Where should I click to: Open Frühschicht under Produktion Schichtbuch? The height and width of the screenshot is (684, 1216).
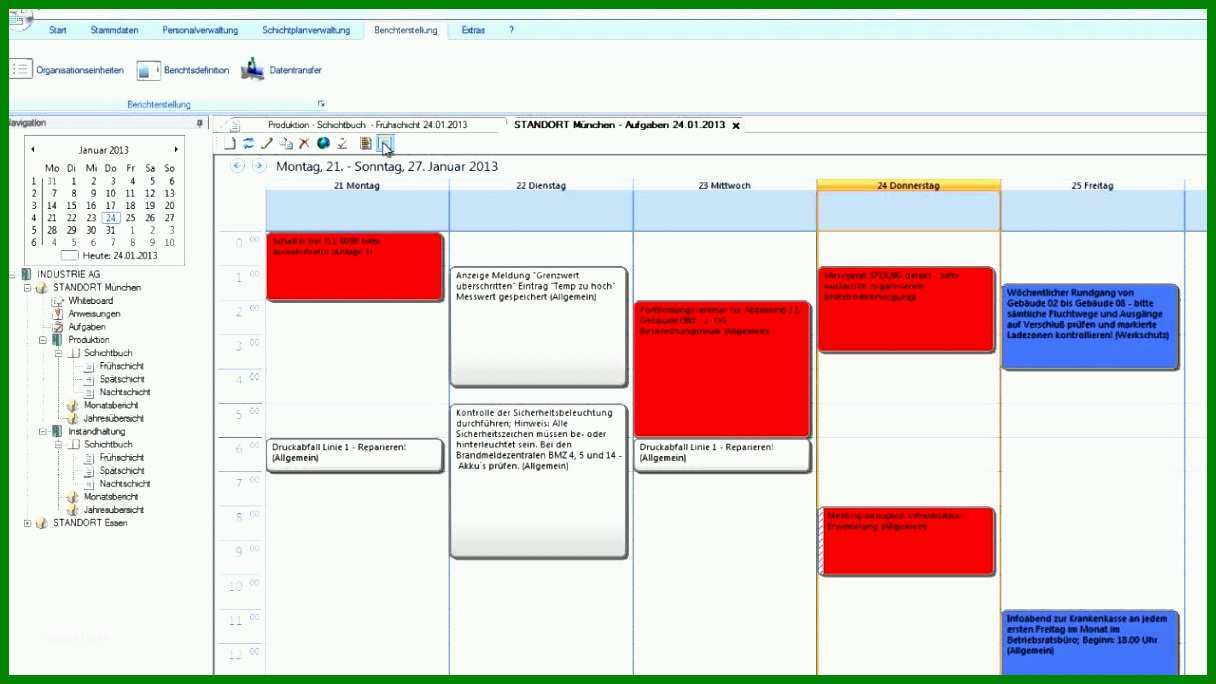coord(122,366)
